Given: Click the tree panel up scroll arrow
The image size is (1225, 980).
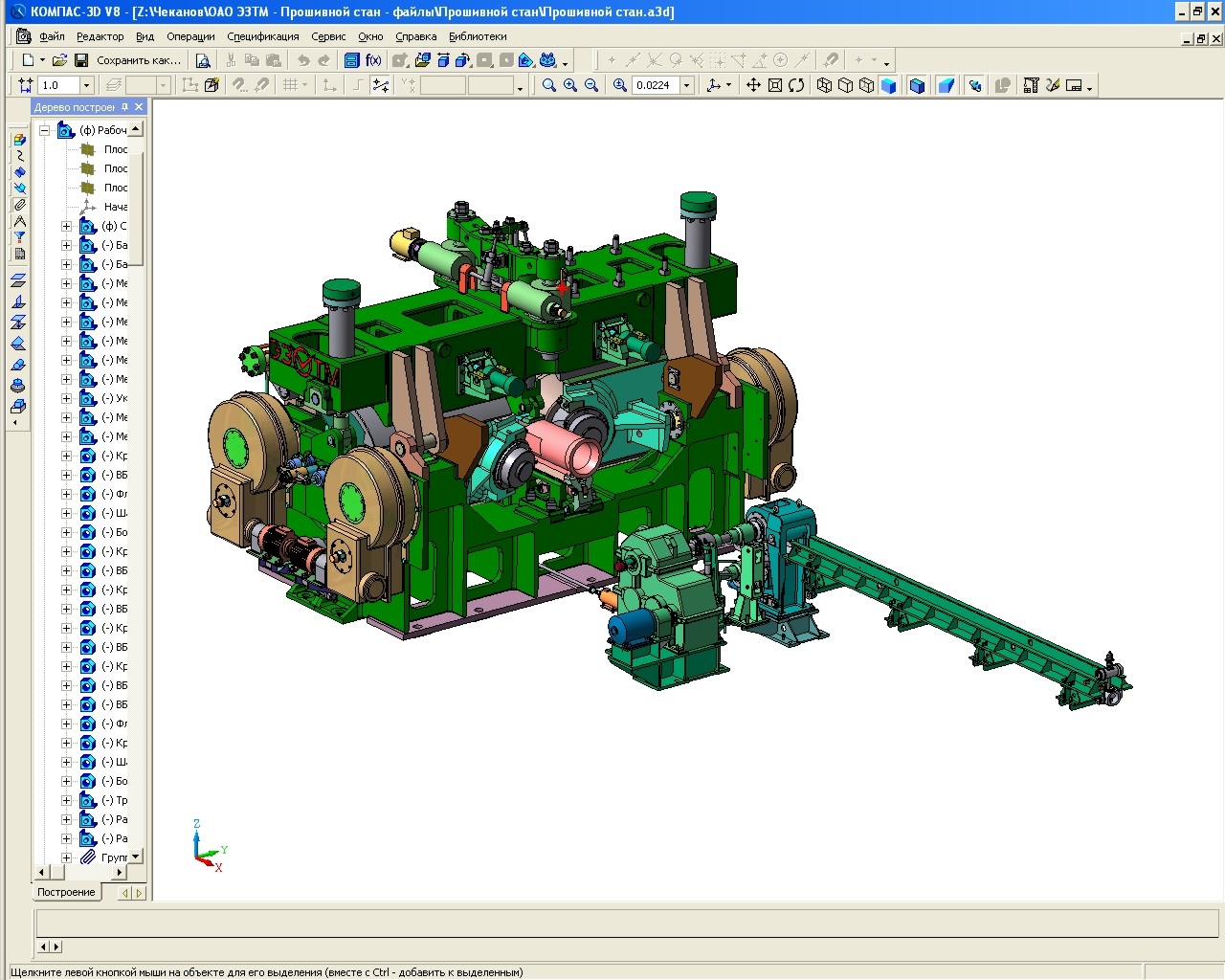Looking at the screenshot, I should [136, 128].
